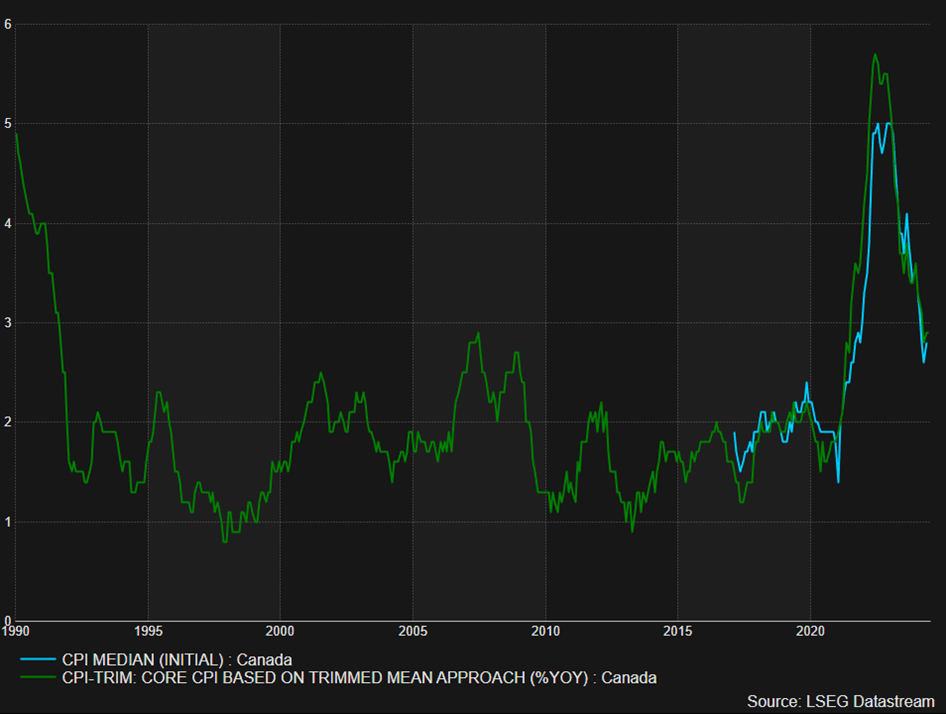This screenshot has width=946, height=714.
Task: Click the 1990 label on the x-axis
Action: point(15,631)
